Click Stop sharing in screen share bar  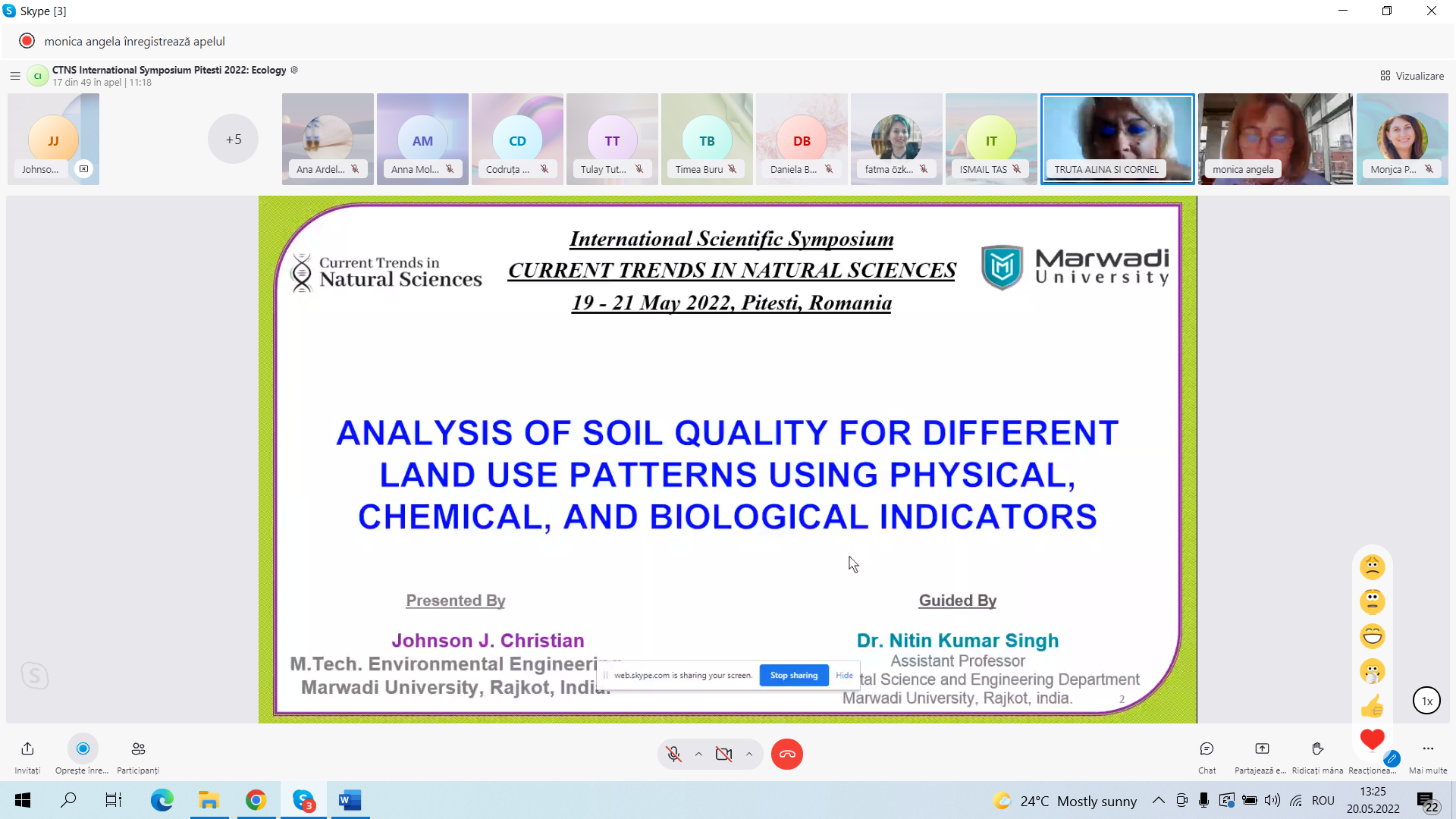pos(794,675)
